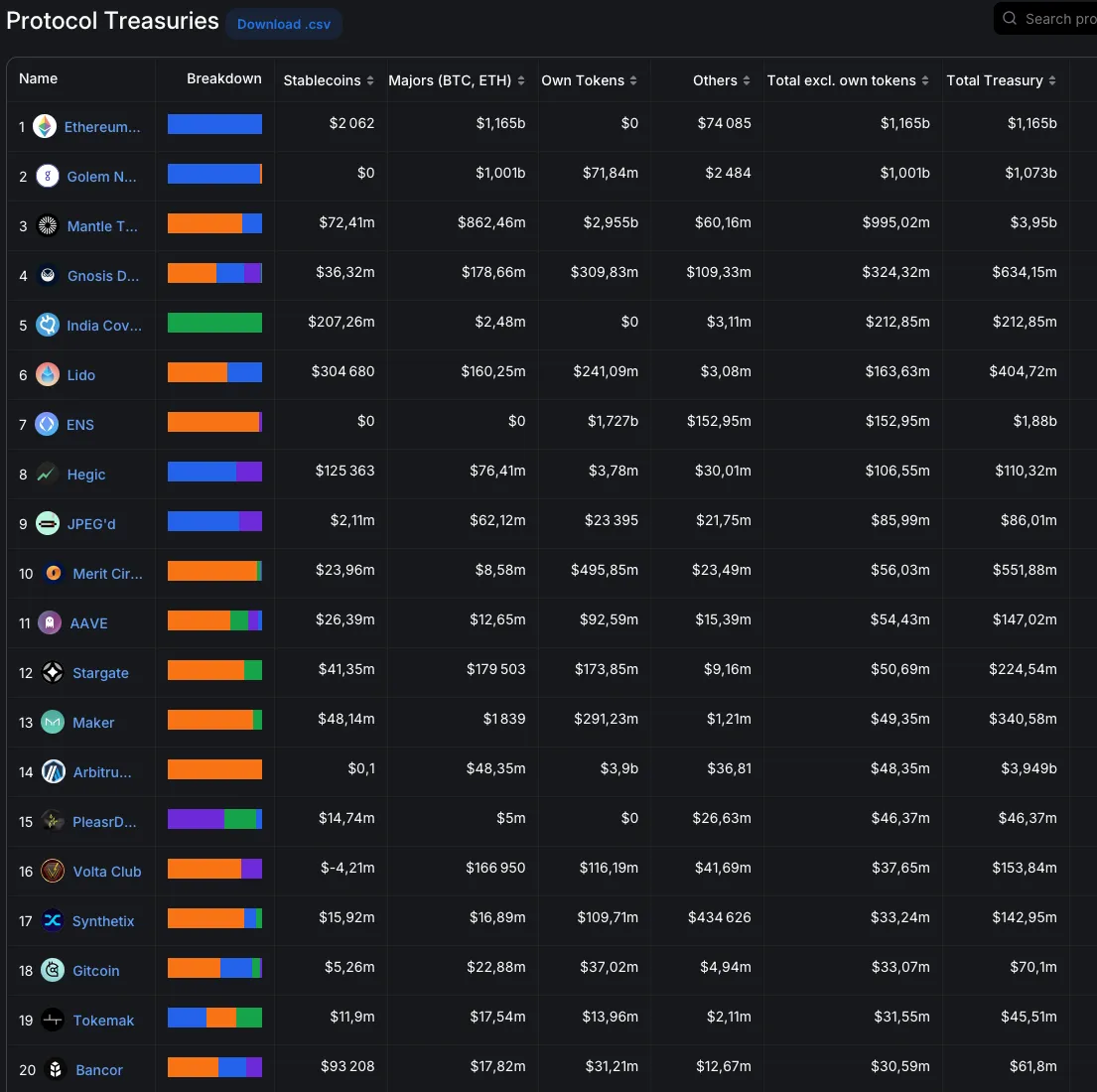The image size is (1097, 1092).
Task: Click the Hegic logo icon
Action: coord(47,475)
